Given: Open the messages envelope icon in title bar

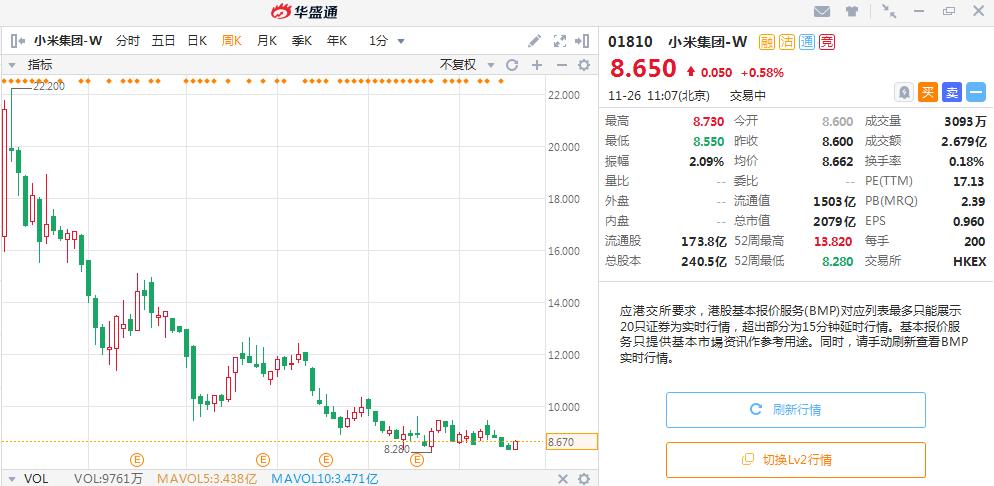Looking at the screenshot, I should click(x=822, y=11).
